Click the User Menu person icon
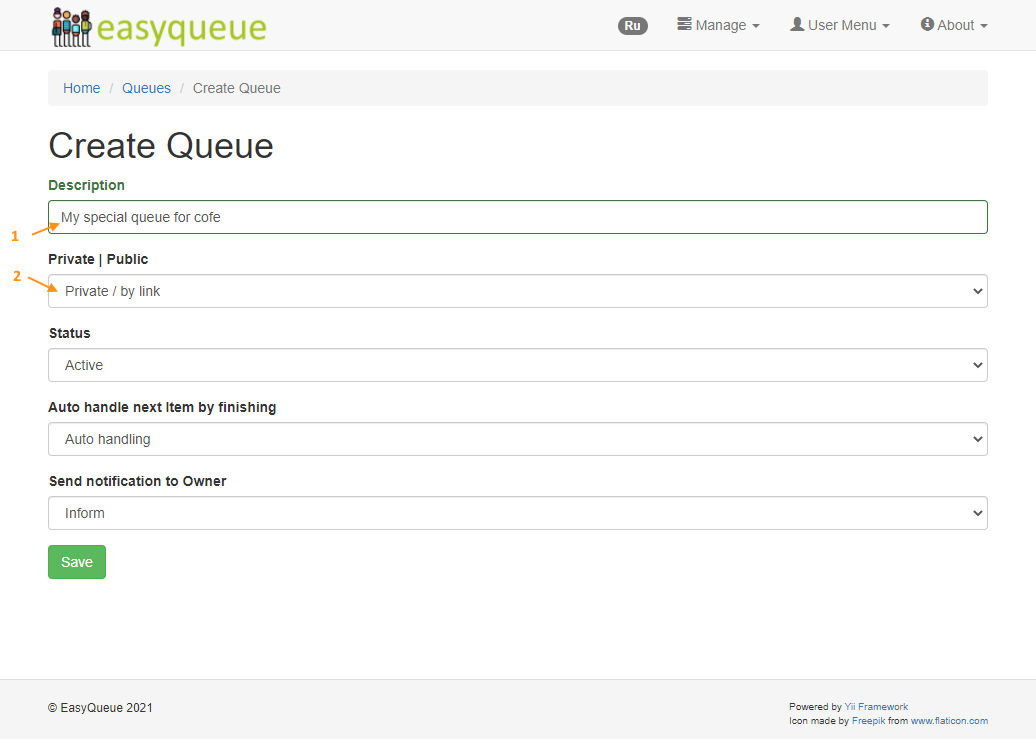Viewport: 1036px width, 739px height. coord(797,24)
